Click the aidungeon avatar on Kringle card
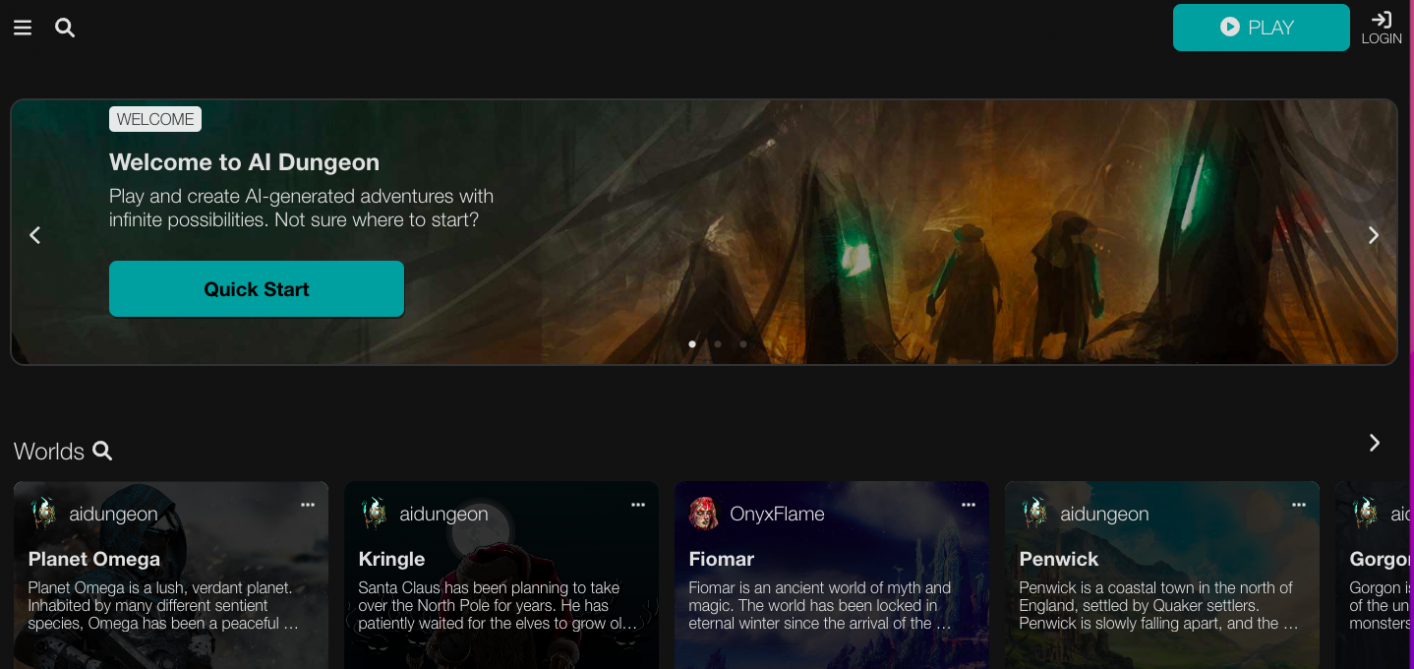This screenshot has height=669, width=1414. (373, 513)
